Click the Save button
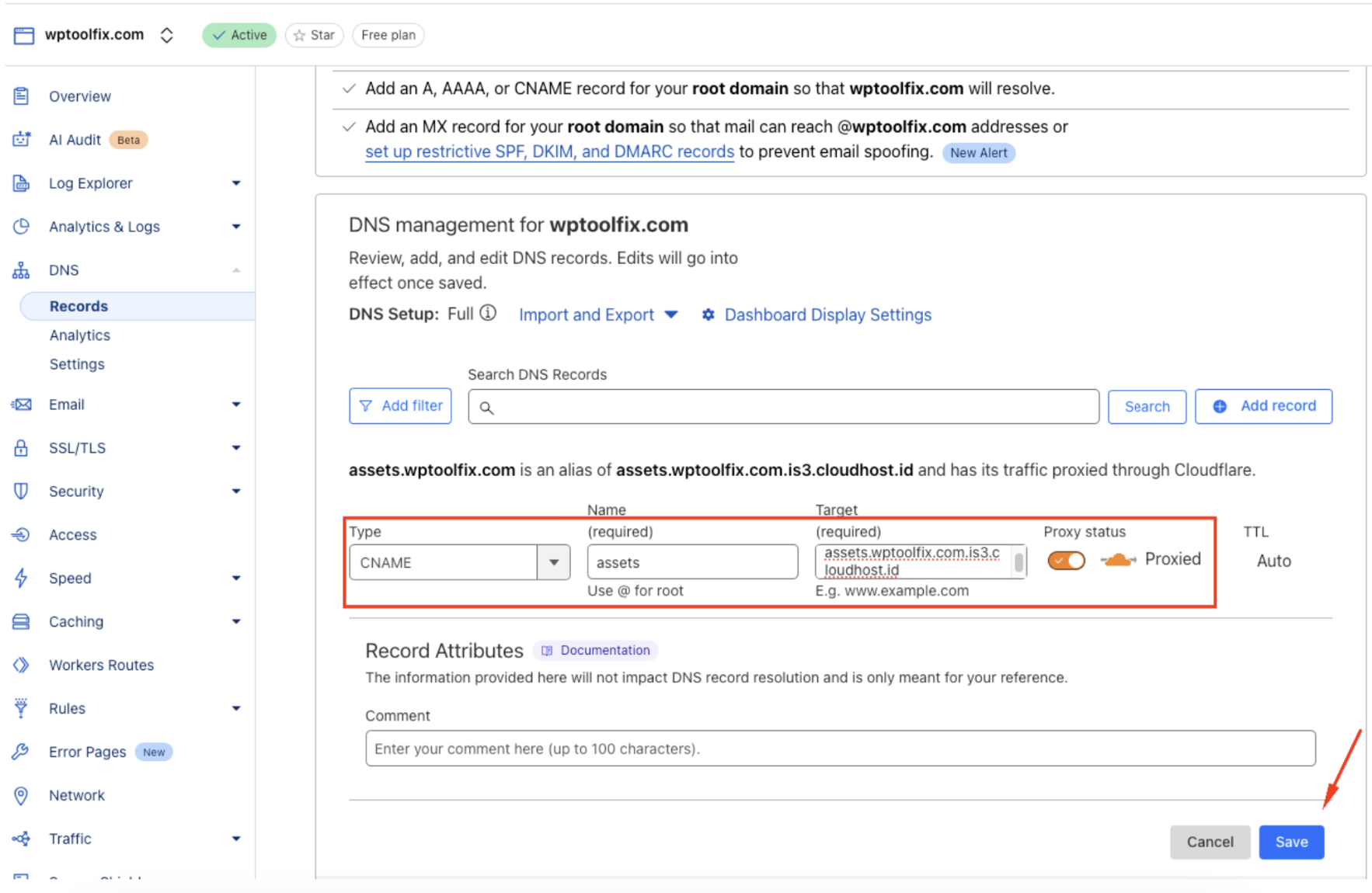Image resolution: width=1372 pixels, height=893 pixels. (1290, 842)
